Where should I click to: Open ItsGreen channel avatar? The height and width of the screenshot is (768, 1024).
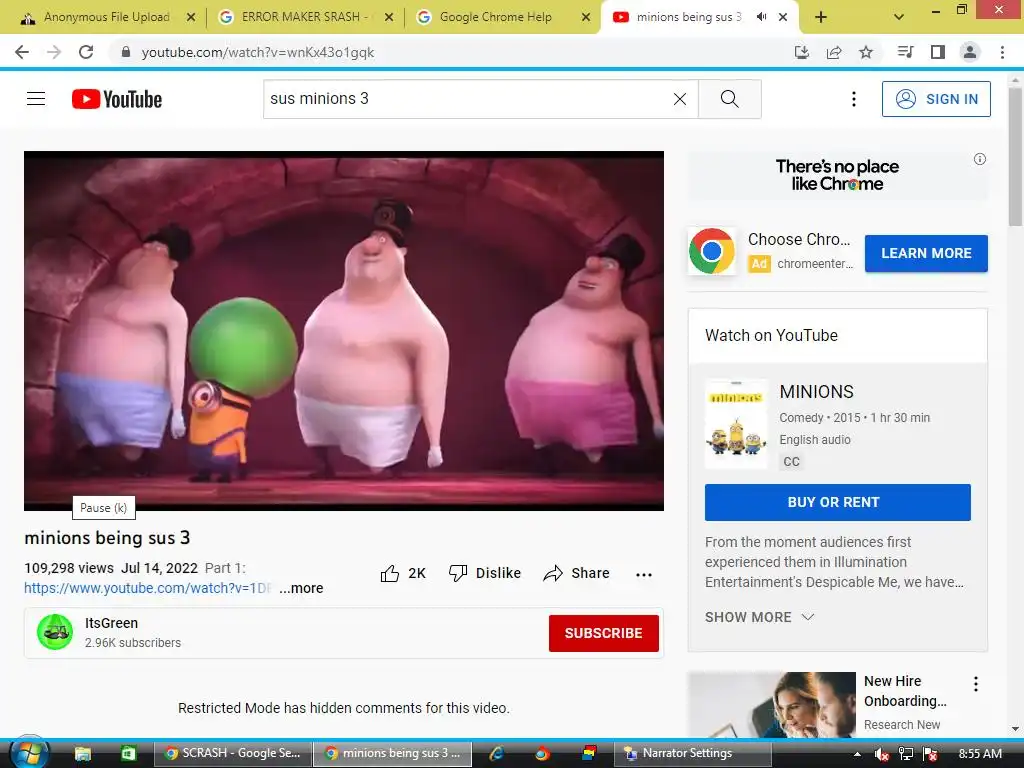pos(55,632)
